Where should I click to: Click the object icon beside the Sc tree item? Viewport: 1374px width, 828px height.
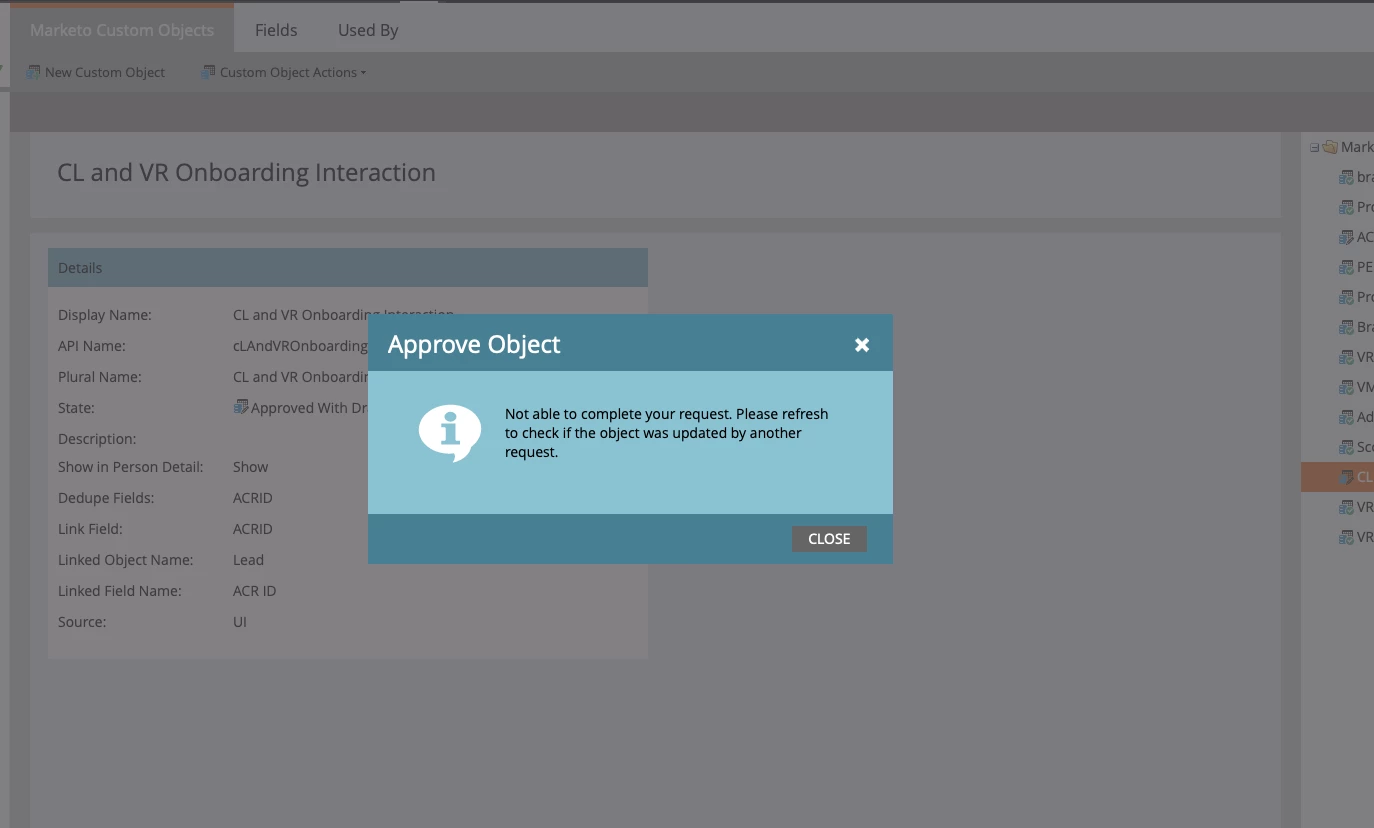[1347, 447]
